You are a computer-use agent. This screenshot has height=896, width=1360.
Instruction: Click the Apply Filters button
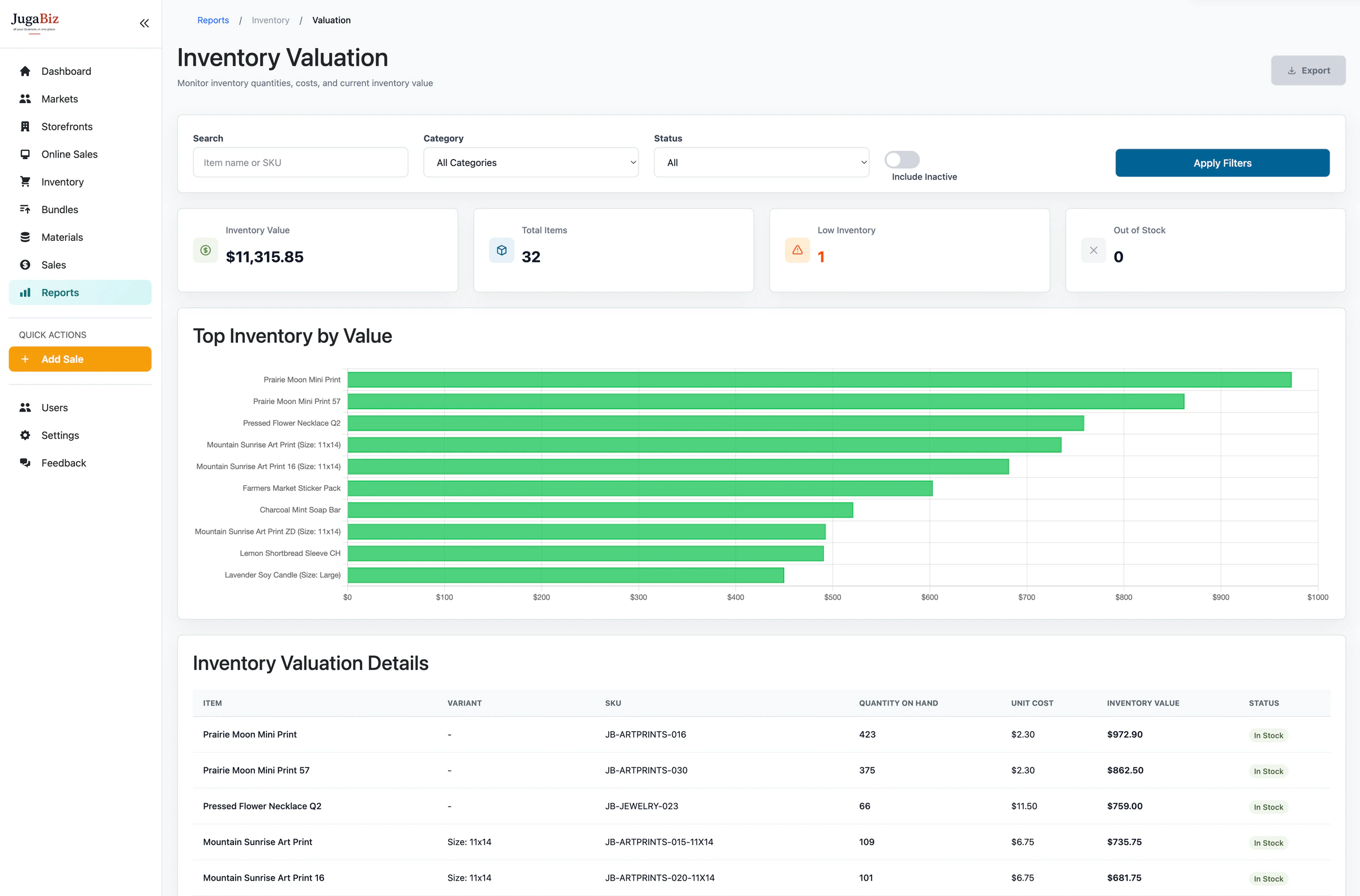[1222, 163]
